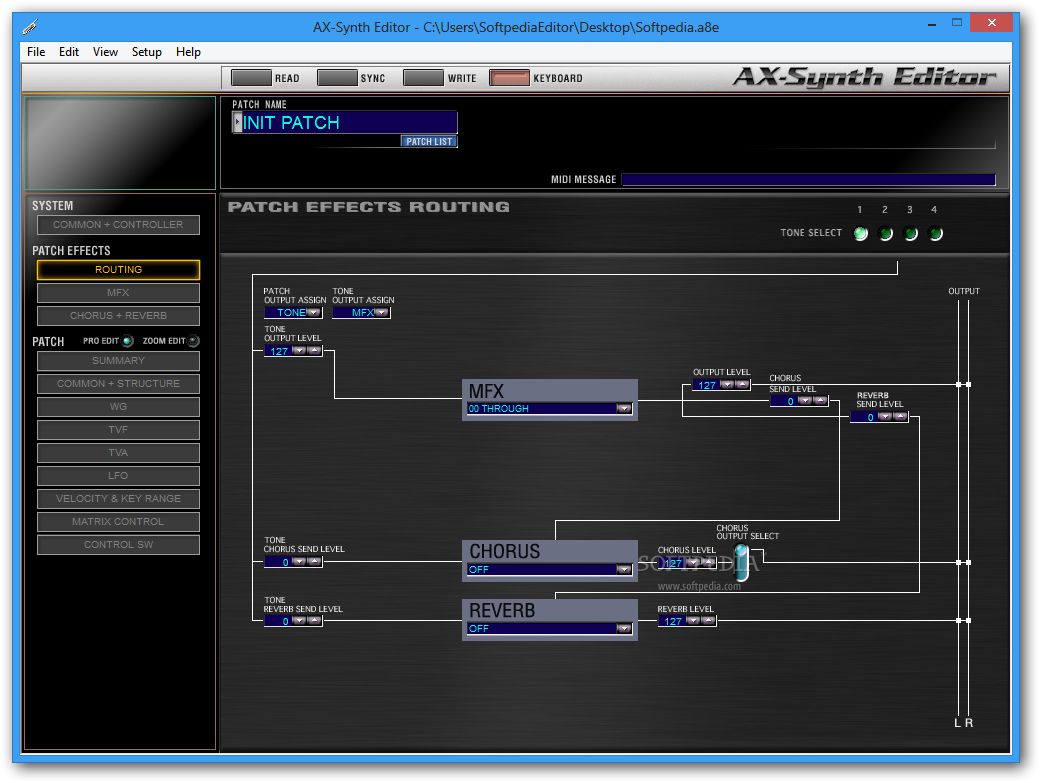Decrease MFX Reverb Send Level

pos(885,416)
